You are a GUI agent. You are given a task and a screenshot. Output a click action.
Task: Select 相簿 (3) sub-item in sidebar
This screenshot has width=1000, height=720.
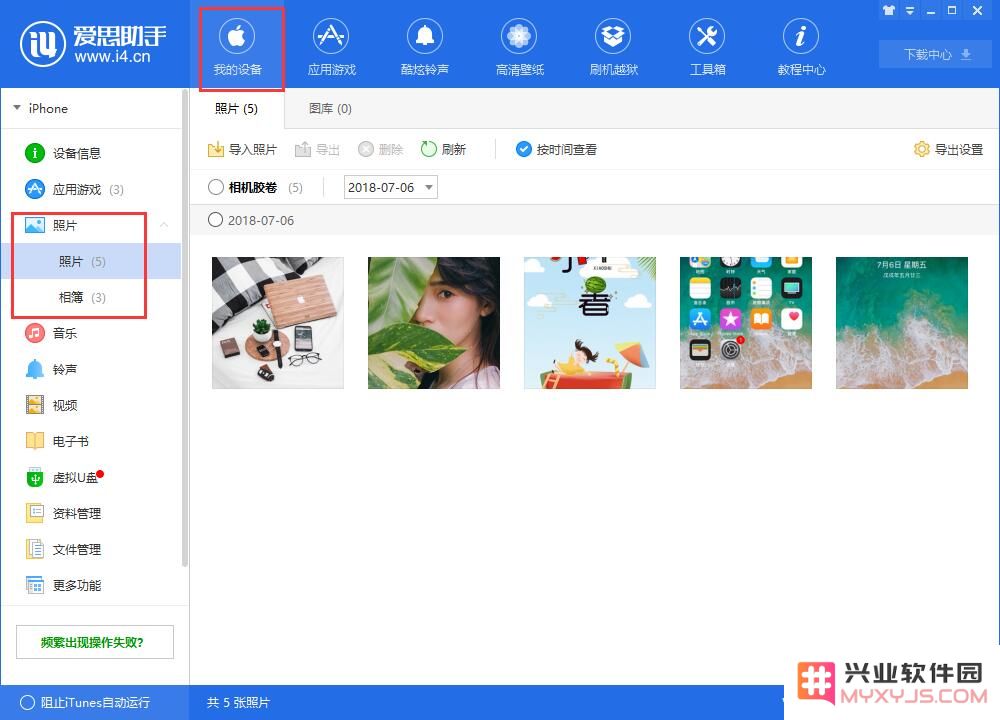(x=91, y=297)
